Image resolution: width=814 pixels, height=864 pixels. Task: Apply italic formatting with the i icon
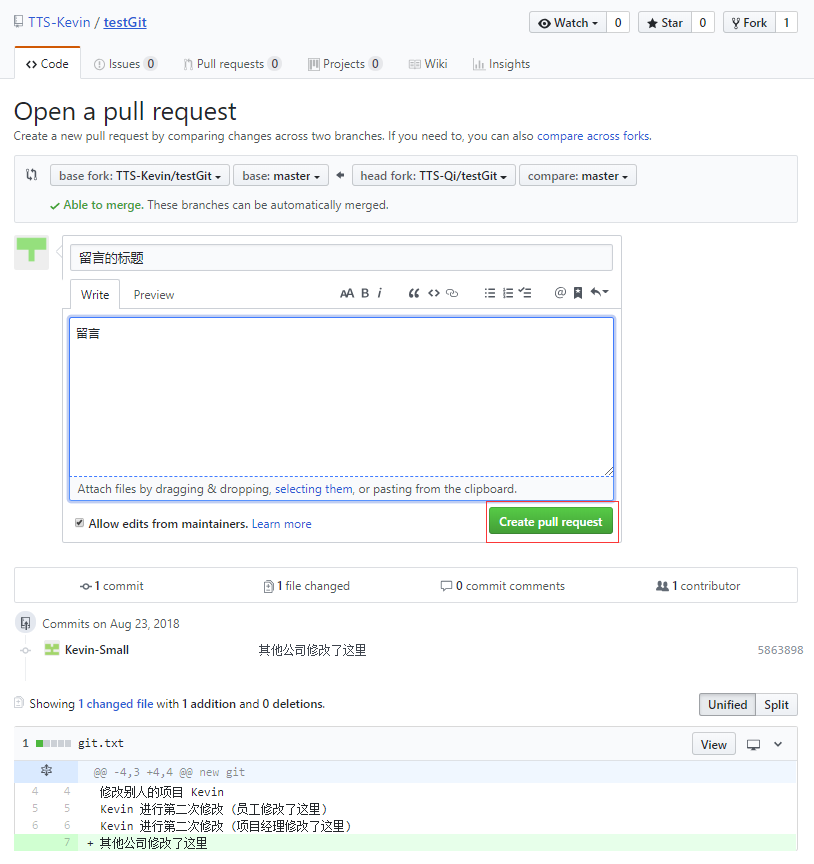(x=380, y=293)
